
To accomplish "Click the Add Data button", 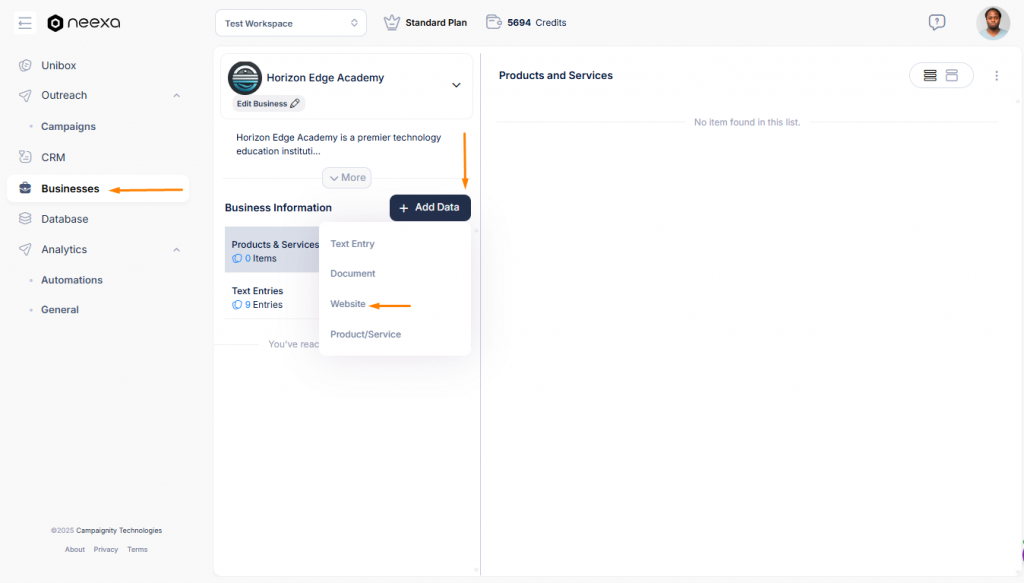I will point(429,208).
